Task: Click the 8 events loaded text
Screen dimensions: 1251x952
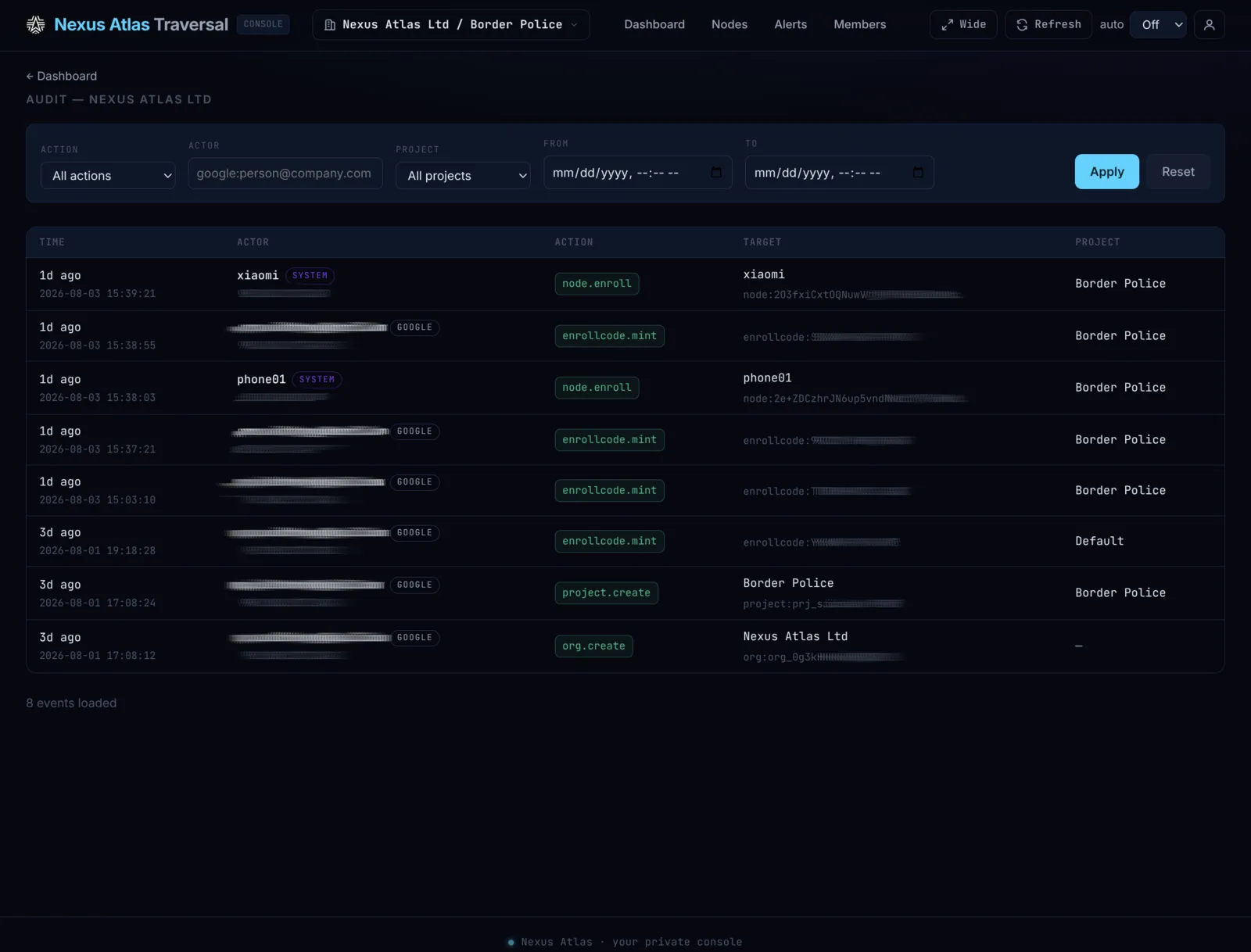Action: (x=72, y=703)
